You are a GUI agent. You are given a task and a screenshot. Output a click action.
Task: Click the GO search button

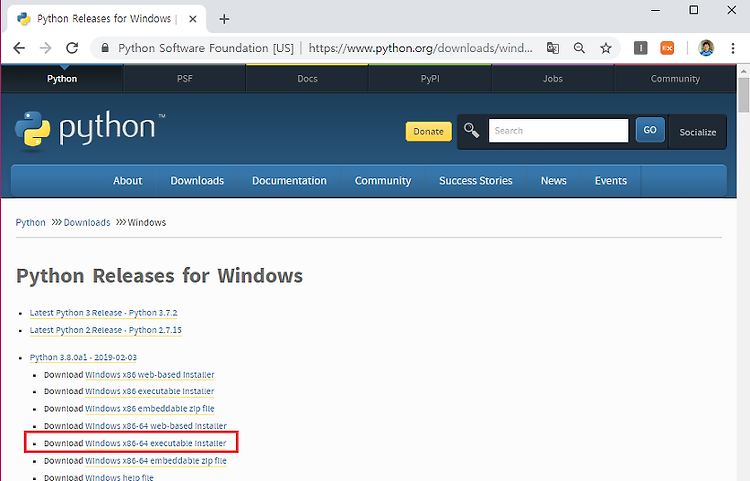point(650,130)
